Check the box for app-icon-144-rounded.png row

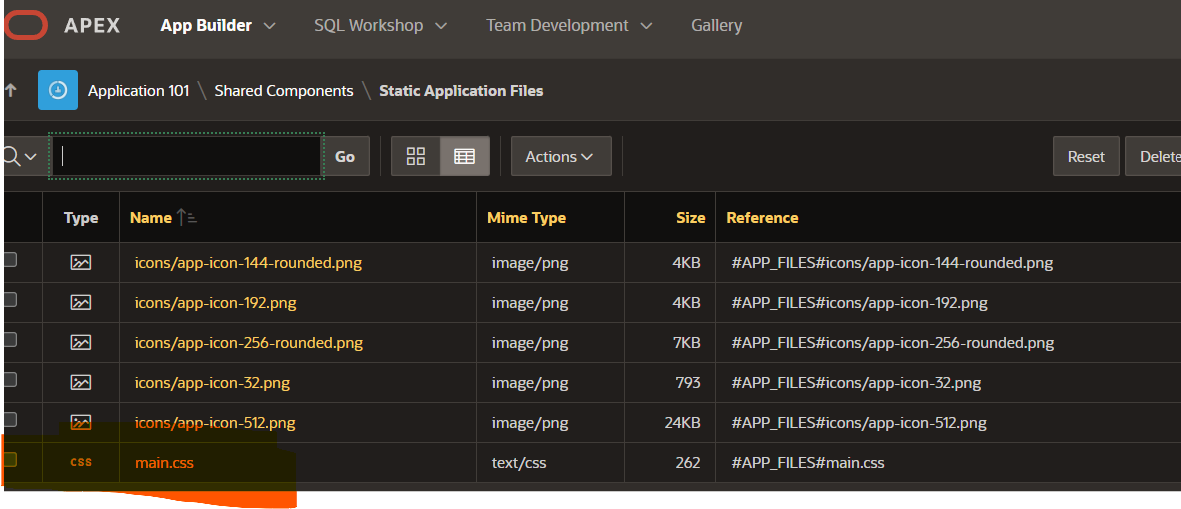[10, 260]
